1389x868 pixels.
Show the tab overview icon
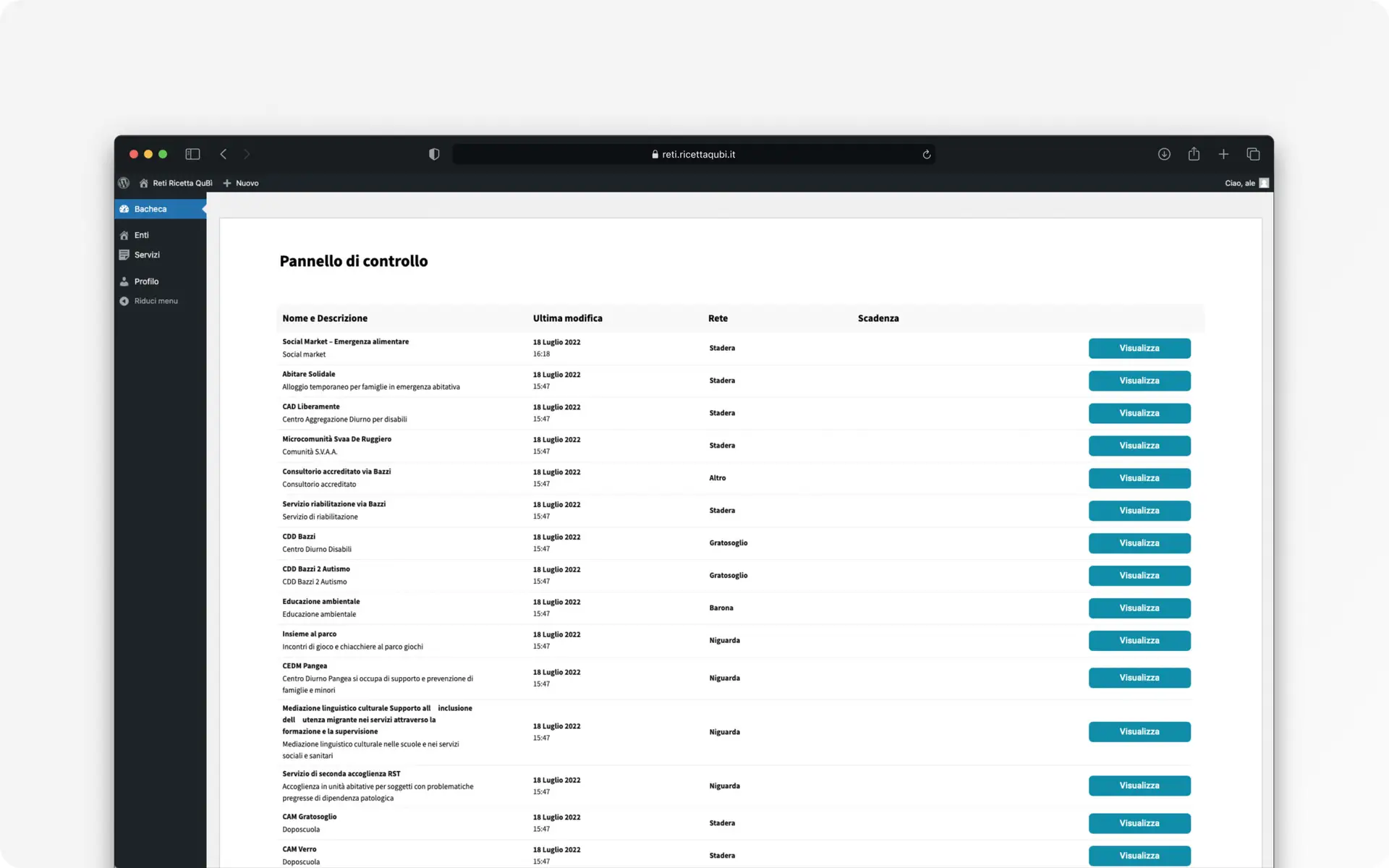(x=1253, y=154)
